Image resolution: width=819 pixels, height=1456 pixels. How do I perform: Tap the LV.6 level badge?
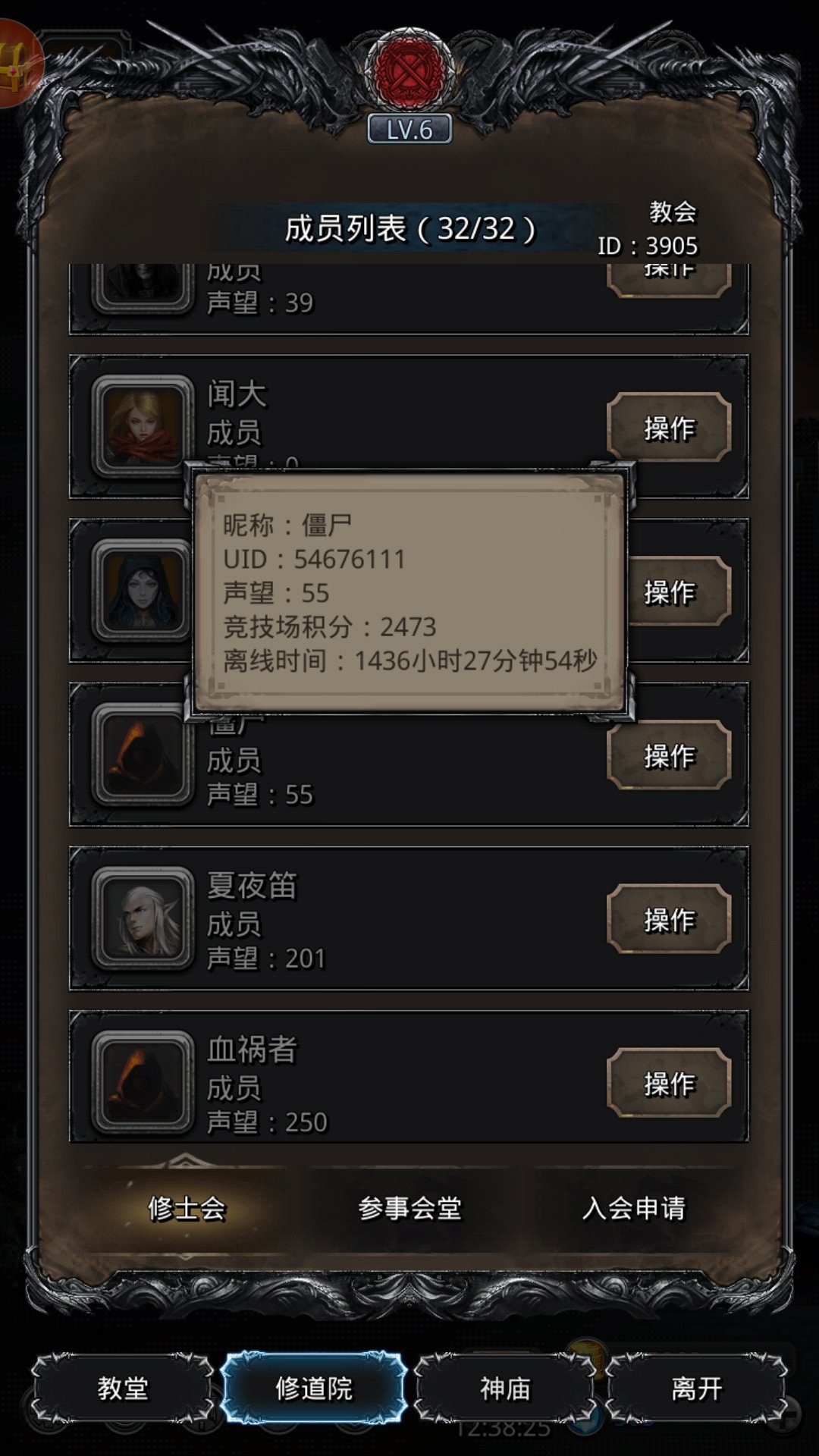coord(409,129)
